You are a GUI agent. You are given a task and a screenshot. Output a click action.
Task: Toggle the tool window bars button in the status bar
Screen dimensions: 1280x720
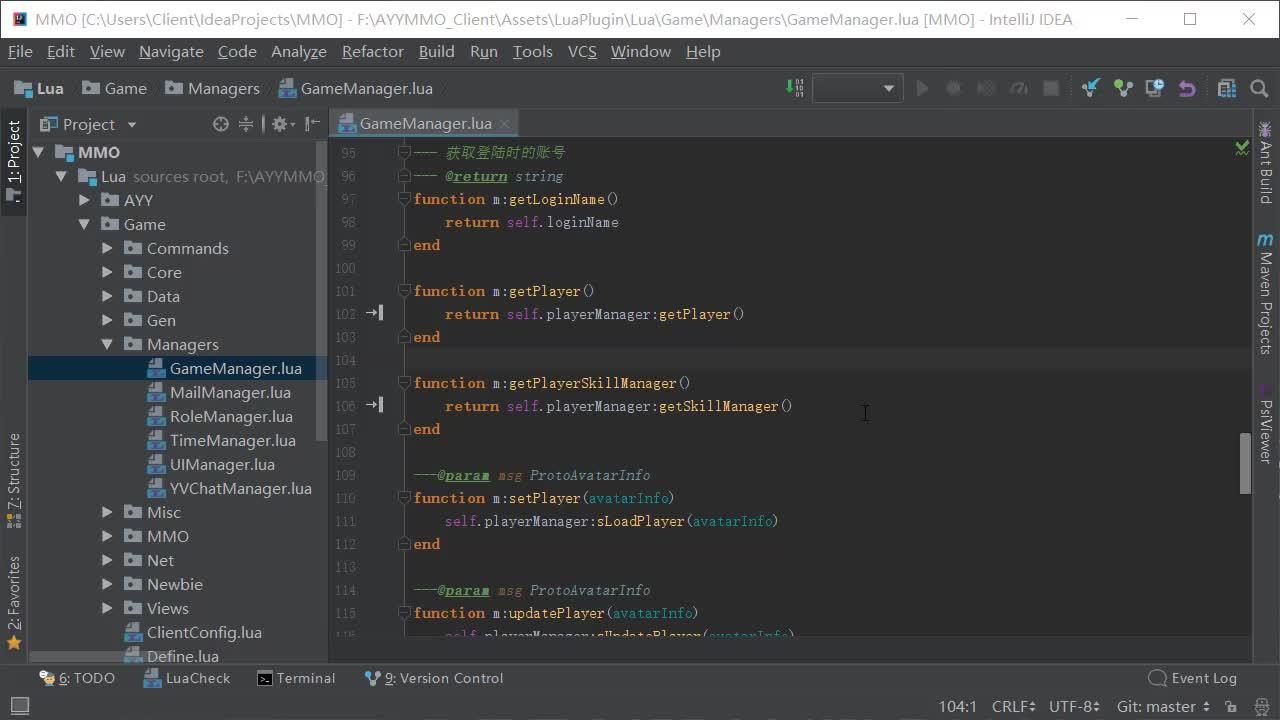19,706
